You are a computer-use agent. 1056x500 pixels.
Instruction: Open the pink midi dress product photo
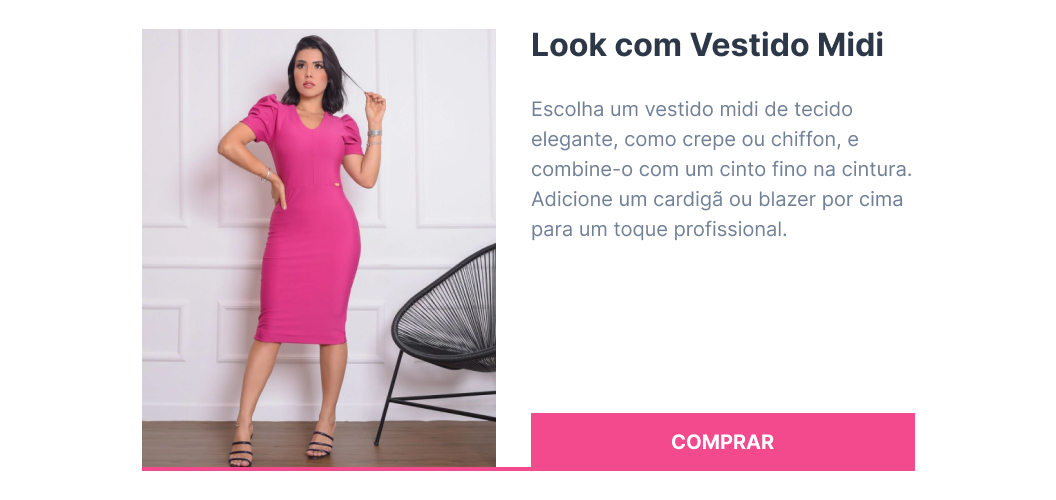pos(319,248)
